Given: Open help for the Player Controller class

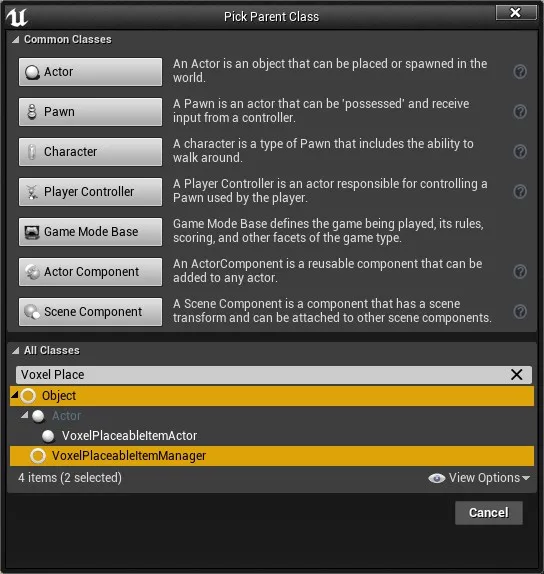Looking at the screenshot, I should pos(520,191).
